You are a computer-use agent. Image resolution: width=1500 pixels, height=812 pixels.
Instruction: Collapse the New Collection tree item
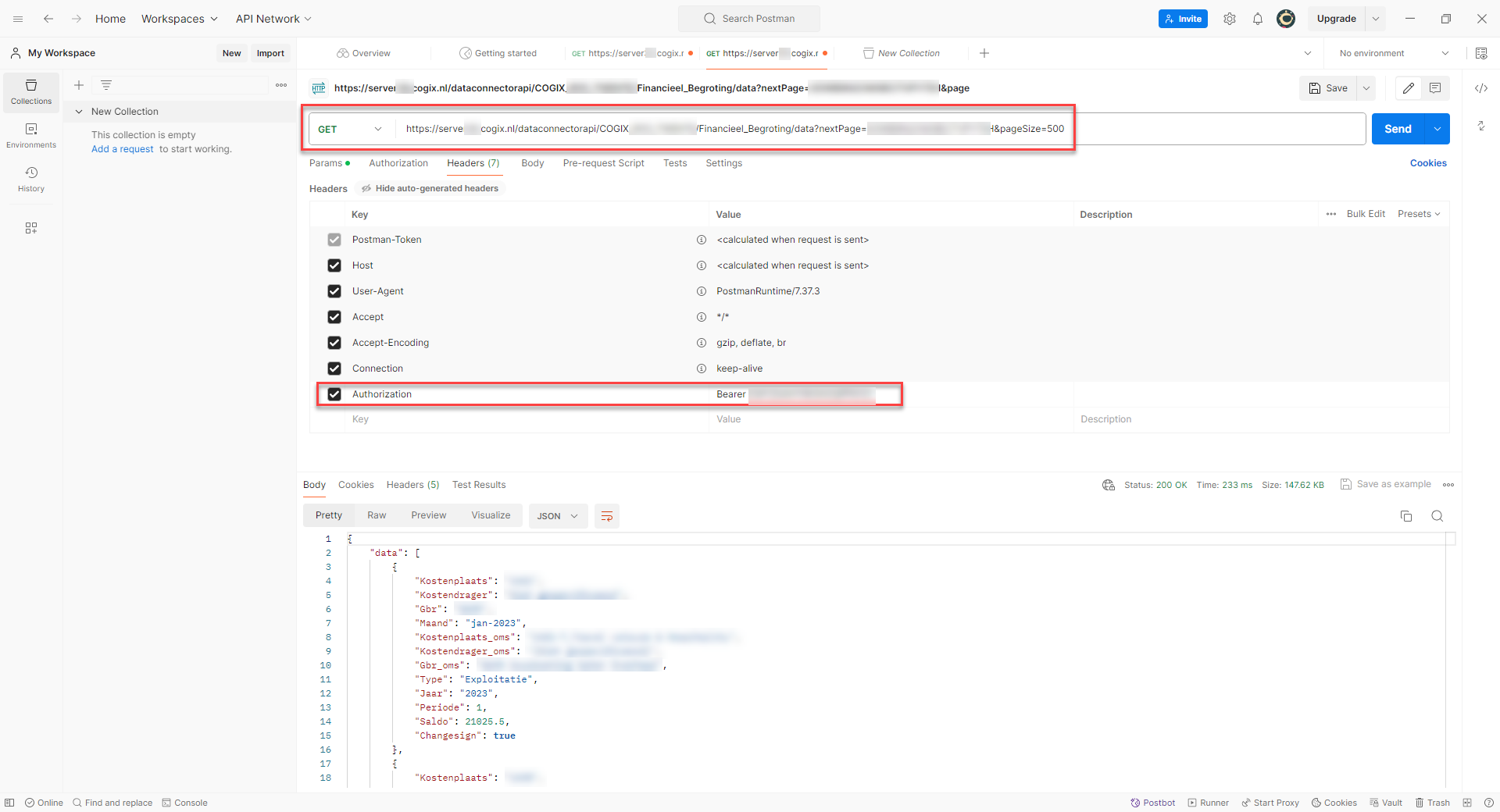(79, 112)
